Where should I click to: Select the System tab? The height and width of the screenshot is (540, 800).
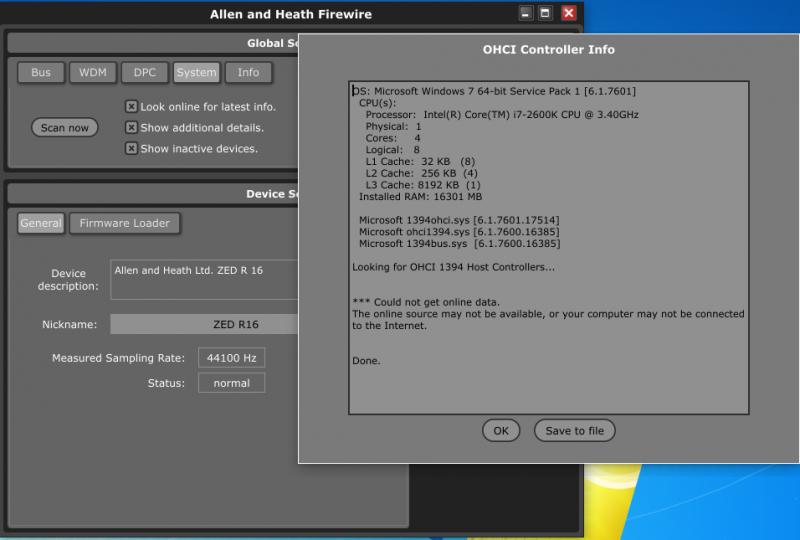pos(196,72)
